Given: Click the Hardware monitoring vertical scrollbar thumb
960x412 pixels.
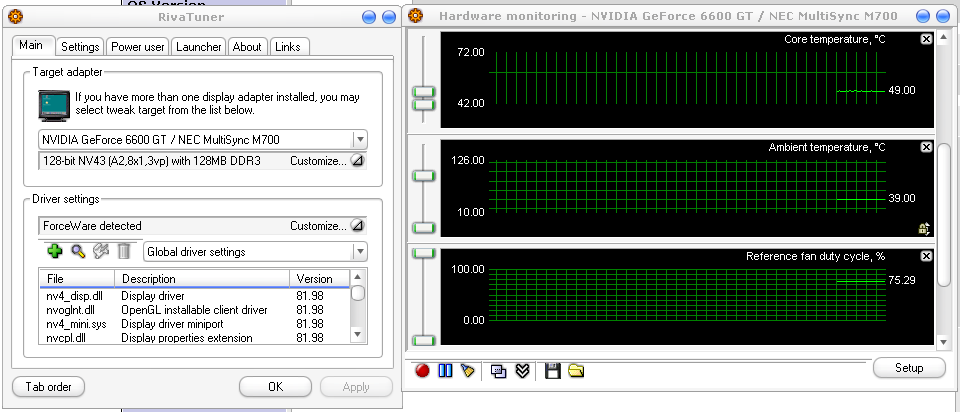Looking at the screenshot, I should (945, 215).
